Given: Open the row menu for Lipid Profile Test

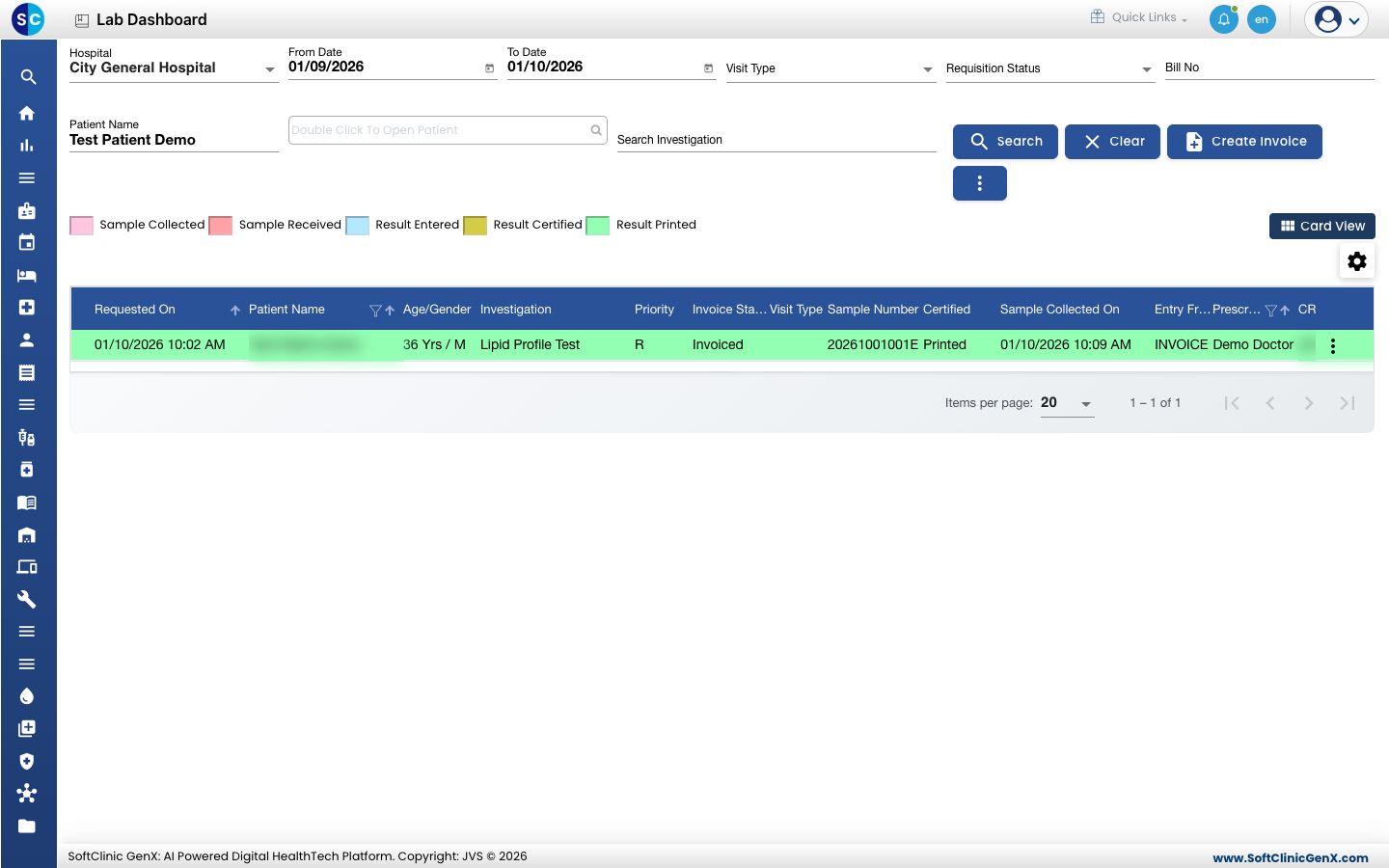Looking at the screenshot, I should pos(1333,346).
